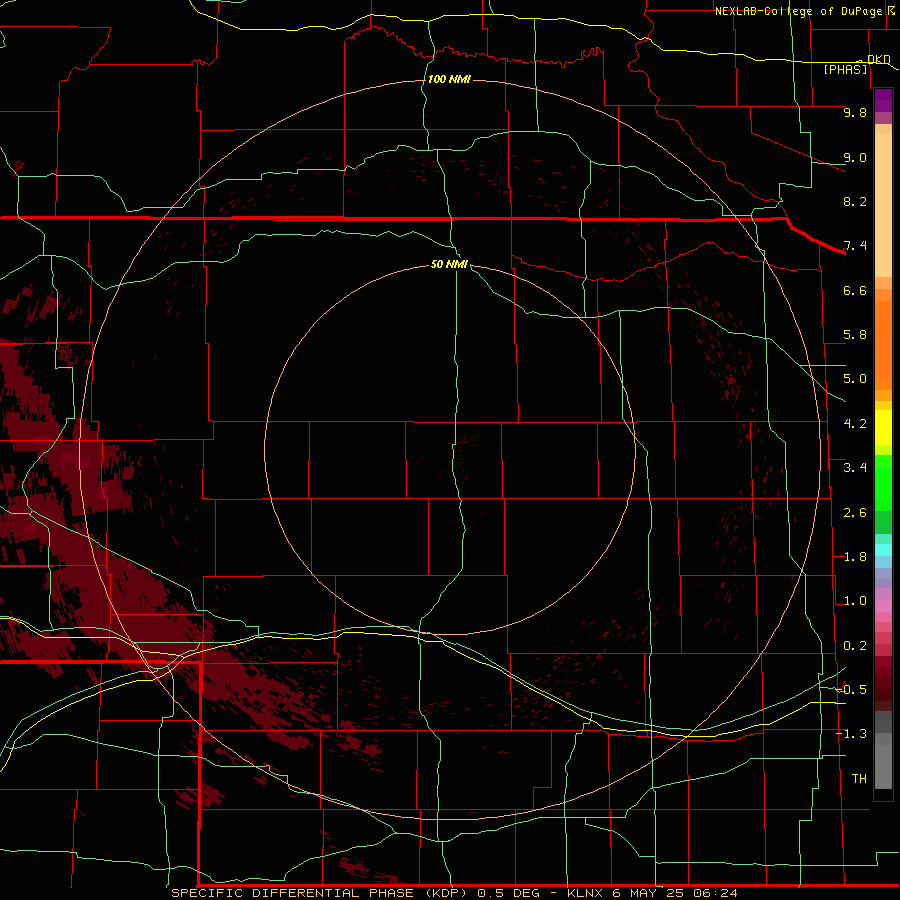900x900 pixels.
Task: Click the 5.8 scale value
Action: click(x=855, y=335)
